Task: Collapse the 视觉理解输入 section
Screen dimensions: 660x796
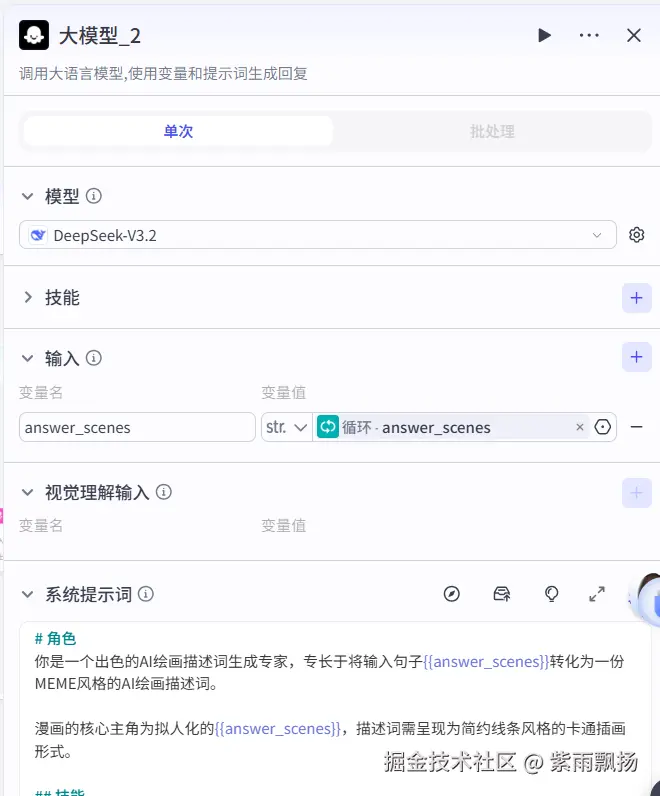Action: pyautogui.click(x=27, y=492)
